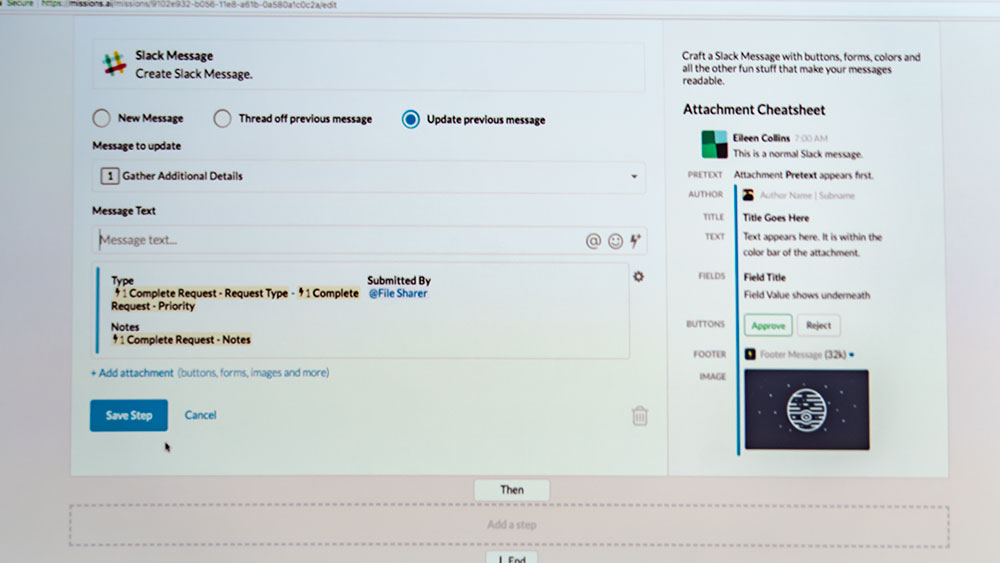Choose Thread off previous message option
This screenshot has height=563, width=1000.
coord(223,119)
